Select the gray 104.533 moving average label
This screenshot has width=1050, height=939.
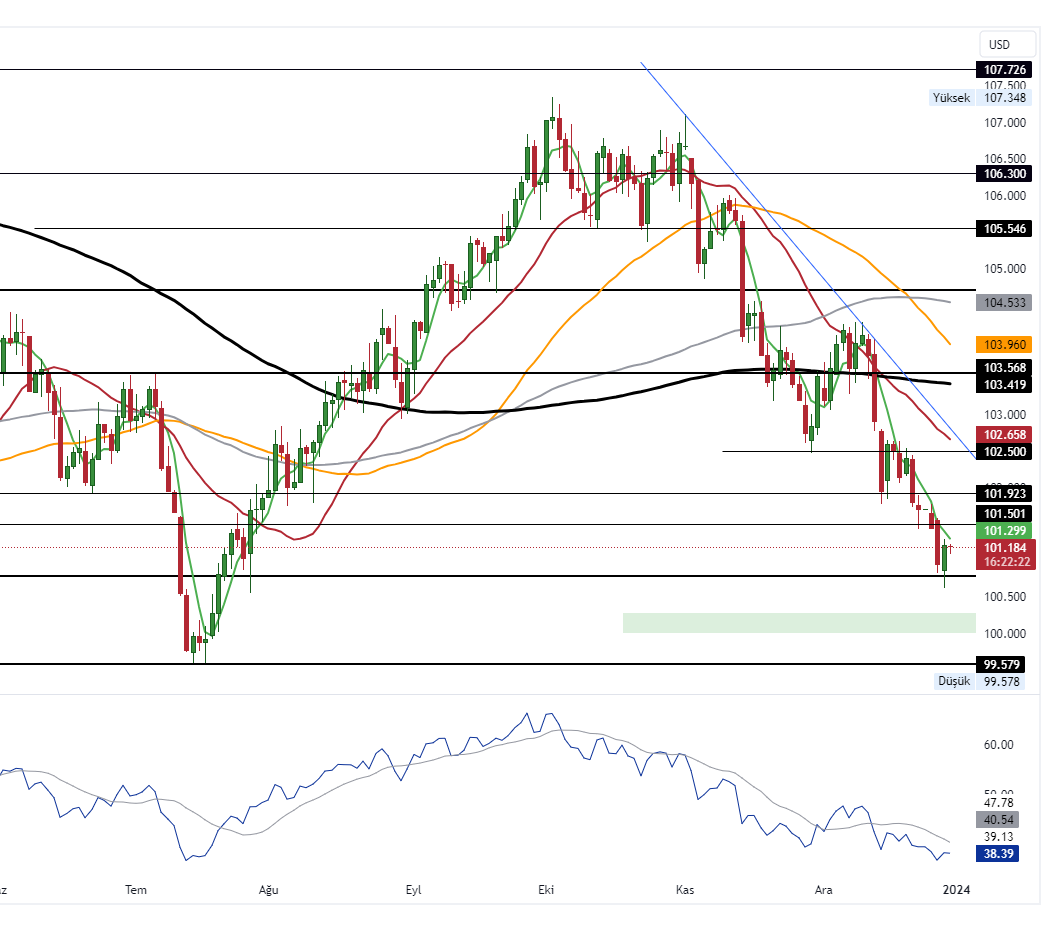(x=1003, y=300)
